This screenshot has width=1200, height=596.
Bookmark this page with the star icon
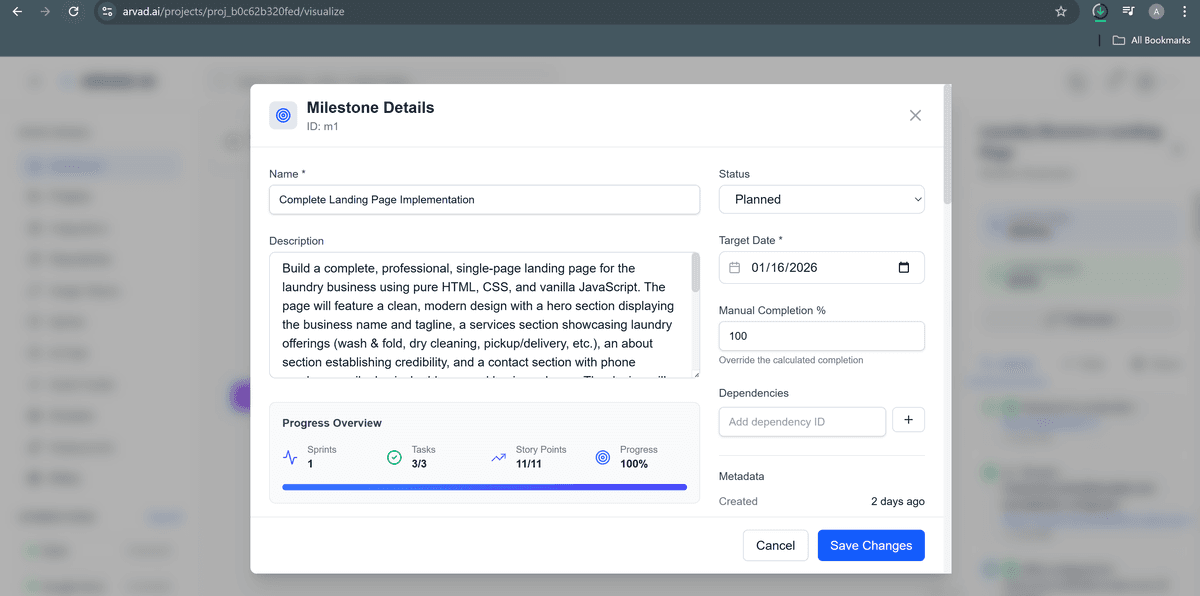pos(1060,11)
